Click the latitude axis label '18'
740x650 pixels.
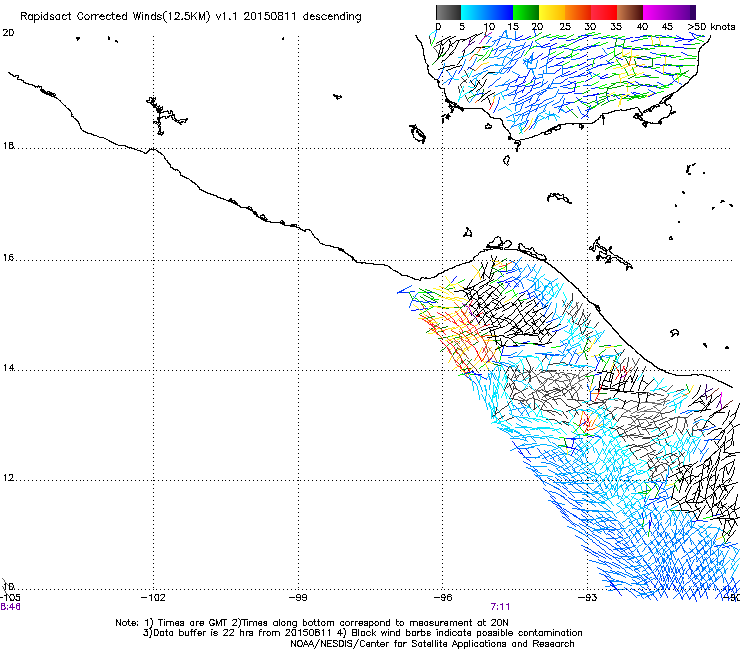8,146
